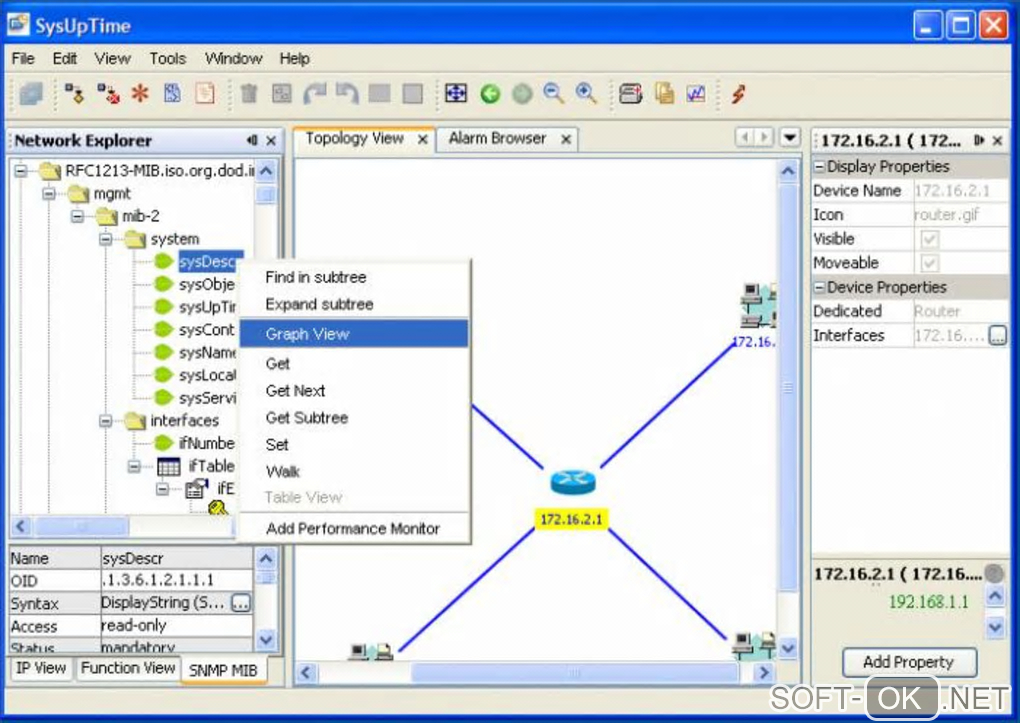1020x723 pixels.
Task: Select the router icon labeled 172.16.2.1
Action: [x=572, y=482]
